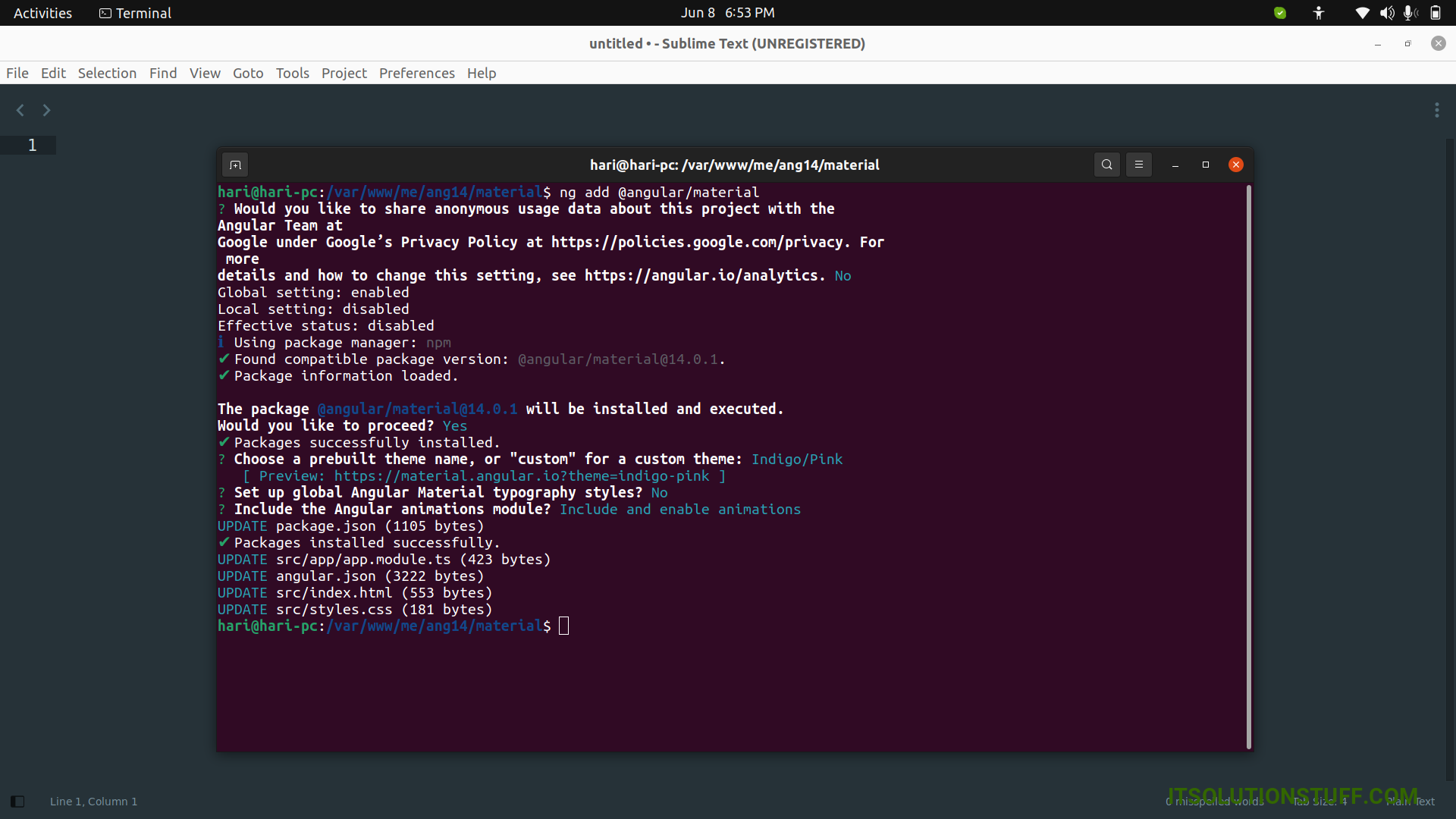
Task: Click the network status indicator
Action: pyautogui.click(x=1363, y=13)
